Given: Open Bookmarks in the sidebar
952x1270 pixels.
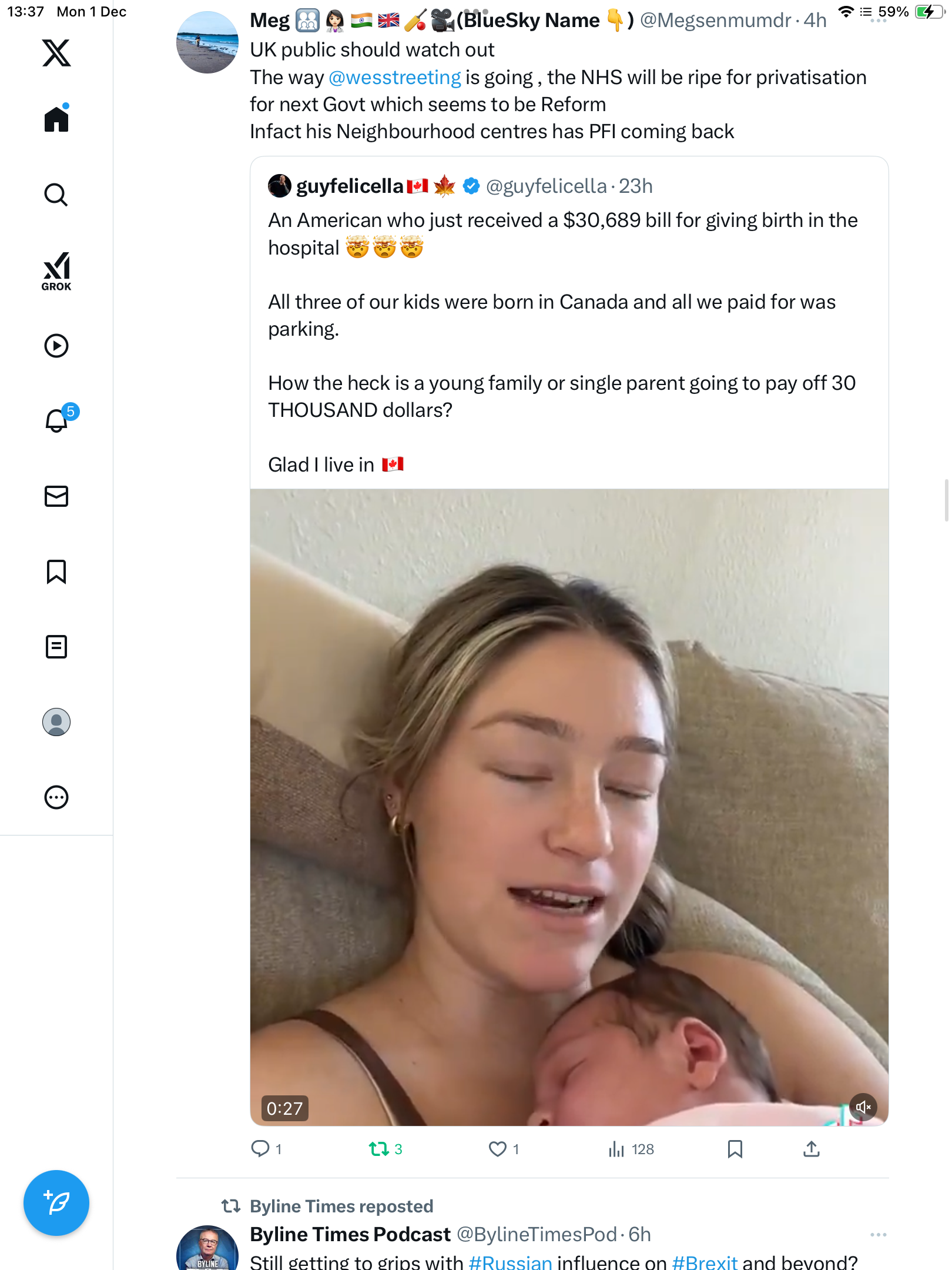Looking at the screenshot, I should [56, 571].
